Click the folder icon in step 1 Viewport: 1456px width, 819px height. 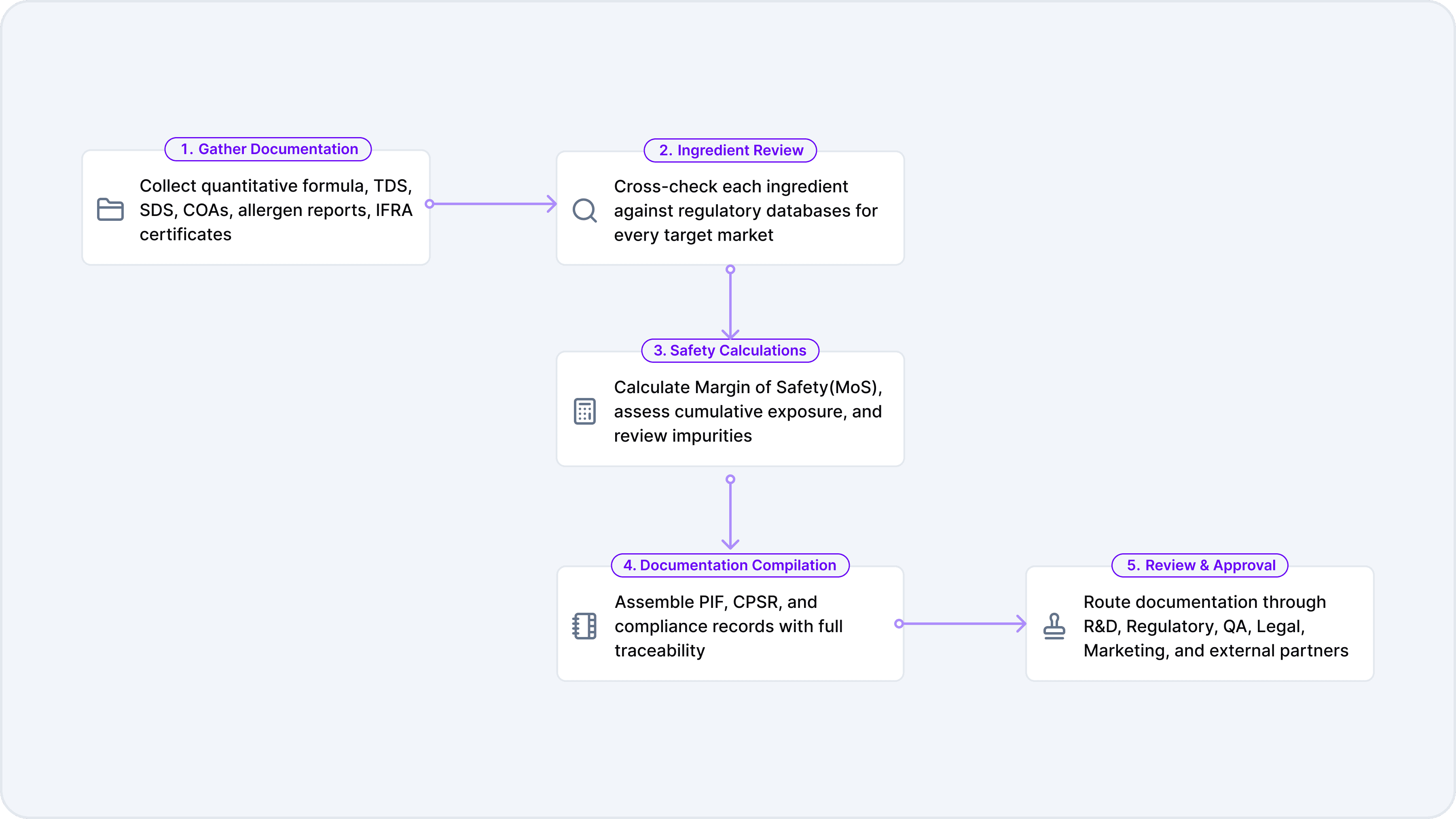[x=110, y=209]
